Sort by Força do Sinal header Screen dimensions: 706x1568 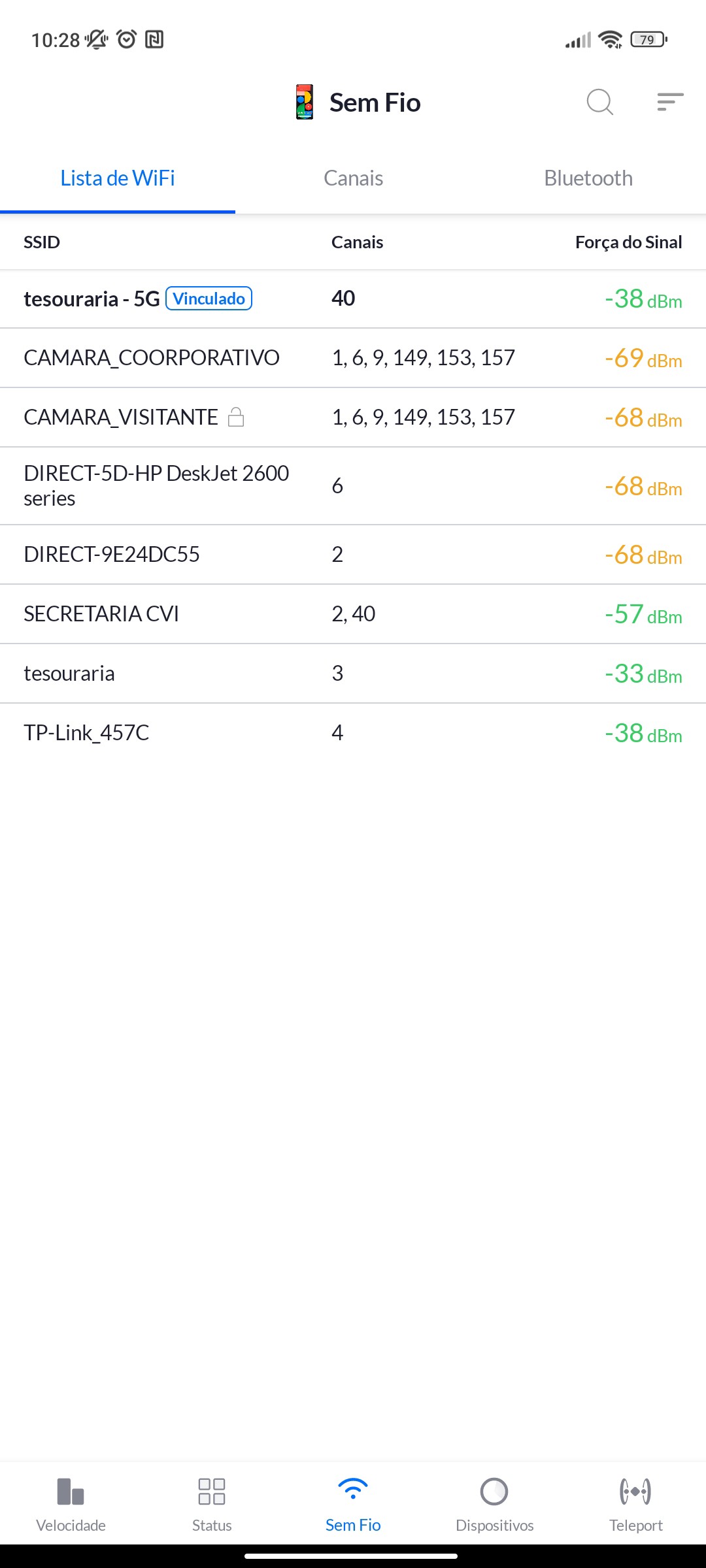(628, 242)
